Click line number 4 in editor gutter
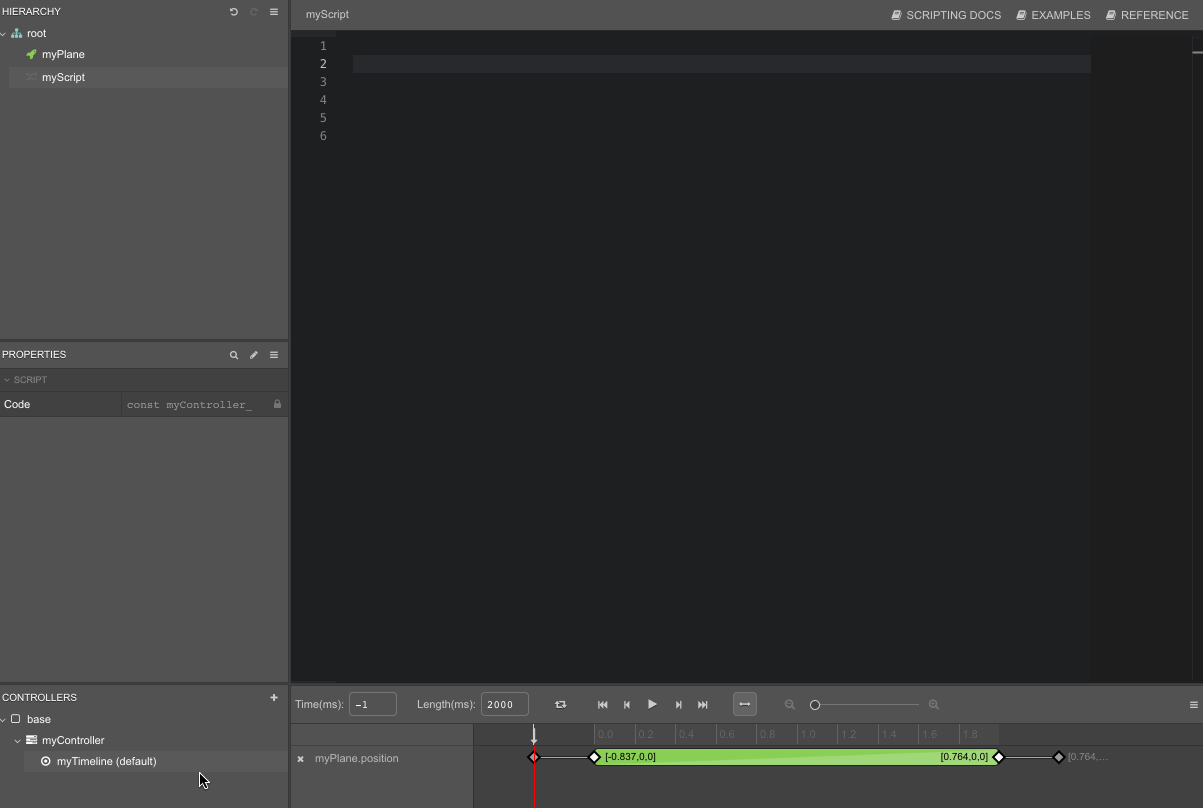The height and width of the screenshot is (808, 1203). coord(323,100)
